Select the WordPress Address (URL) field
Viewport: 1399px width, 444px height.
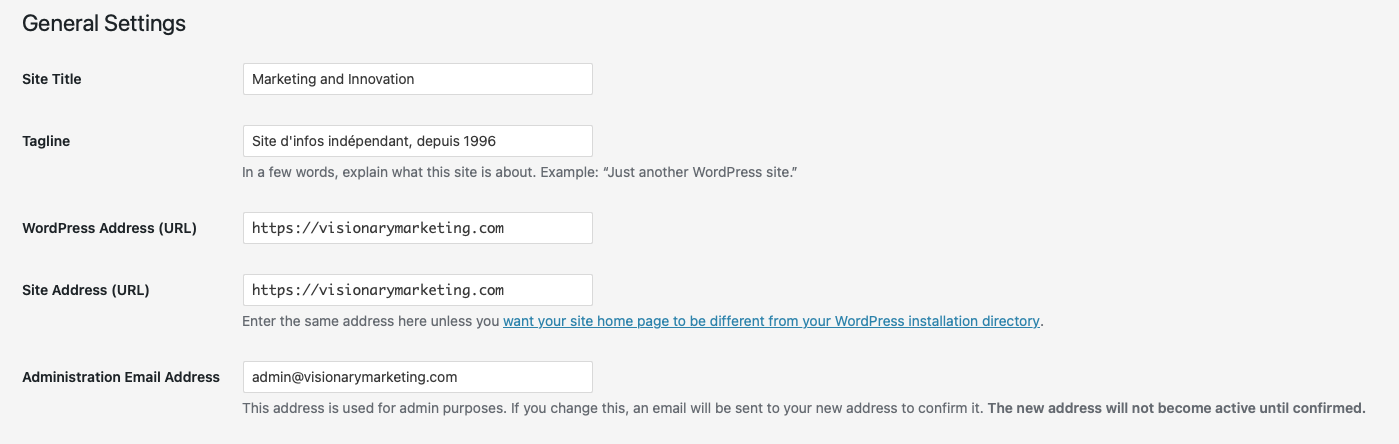[417, 227]
